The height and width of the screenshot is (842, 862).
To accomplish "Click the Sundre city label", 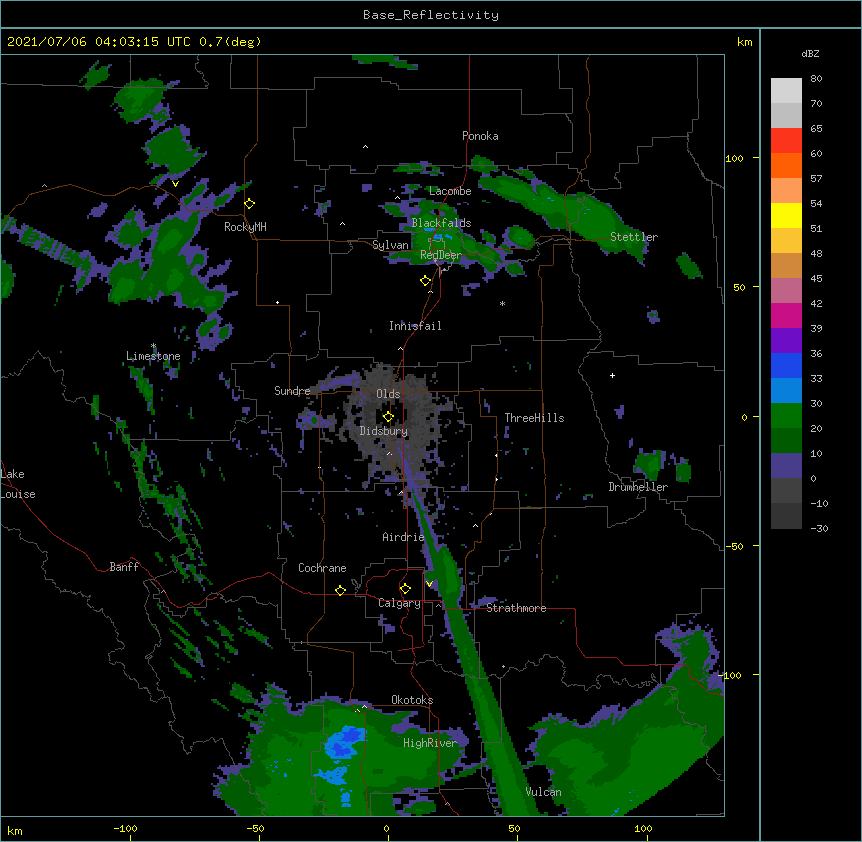I will [292, 391].
